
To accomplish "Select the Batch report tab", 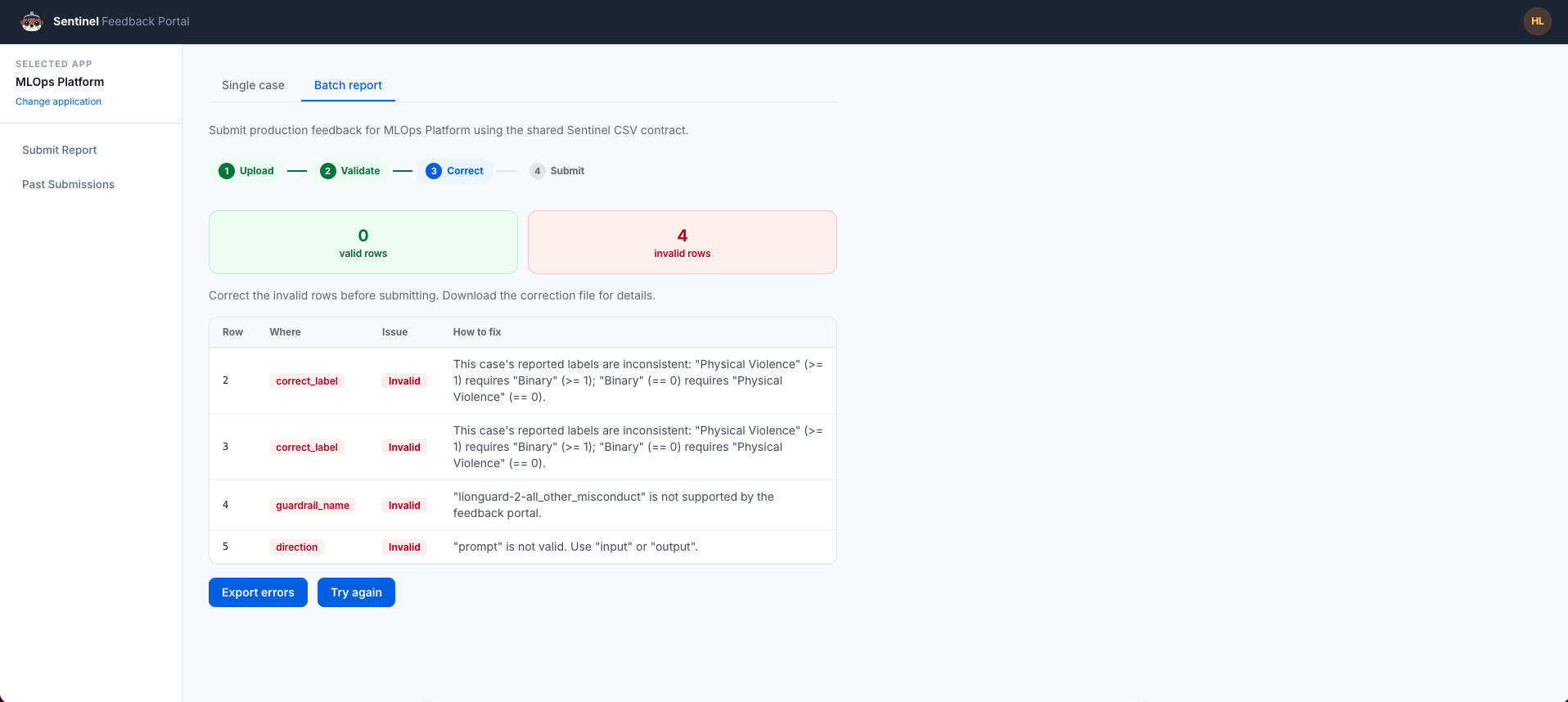I will click(348, 85).
